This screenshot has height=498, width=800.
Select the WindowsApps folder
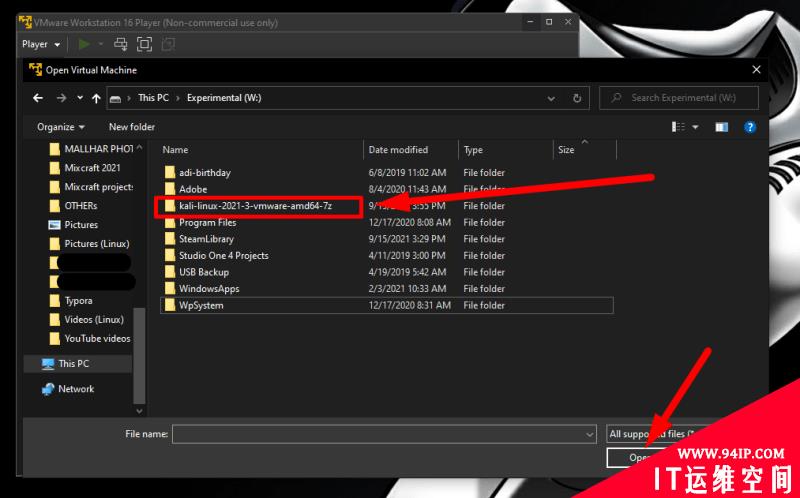(x=209, y=288)
